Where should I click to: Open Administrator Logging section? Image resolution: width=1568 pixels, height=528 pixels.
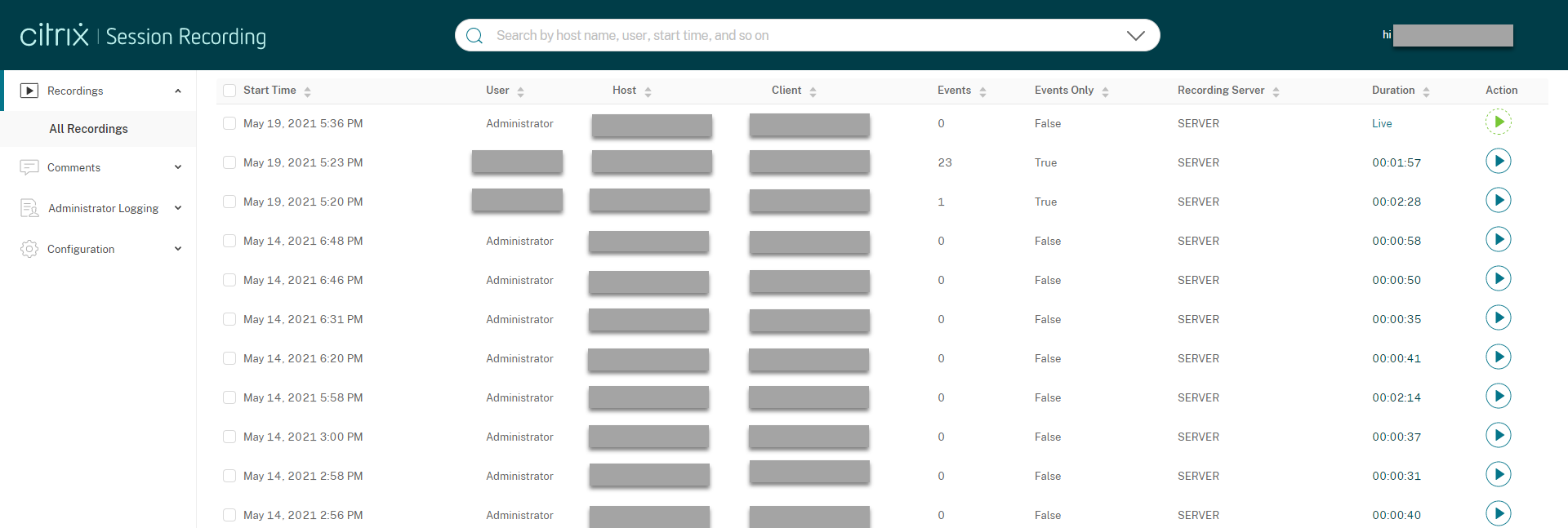point(102,208)
